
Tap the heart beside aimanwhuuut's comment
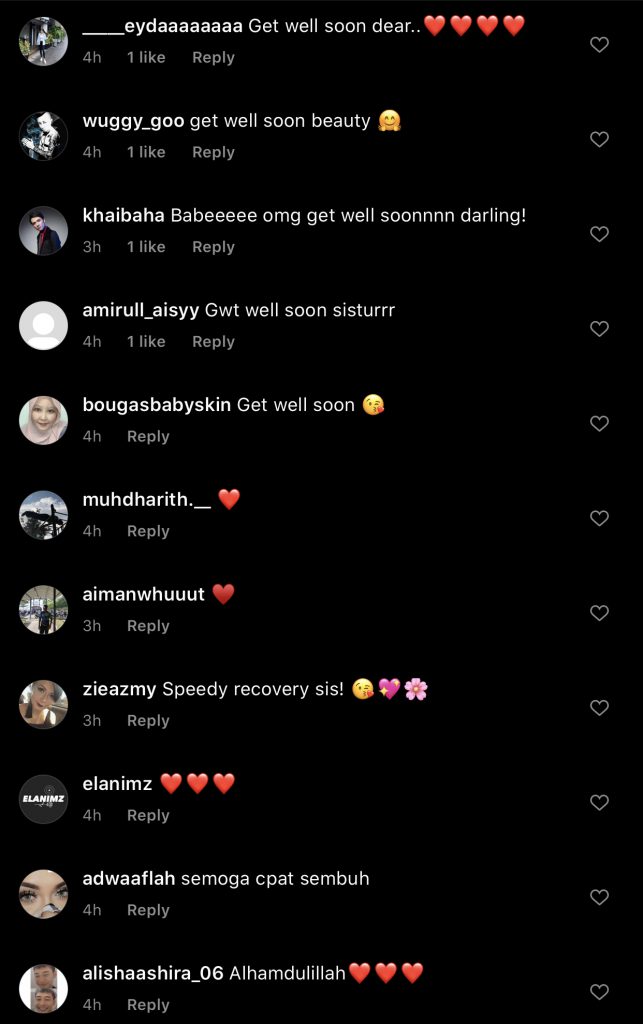tap(599, 613)
